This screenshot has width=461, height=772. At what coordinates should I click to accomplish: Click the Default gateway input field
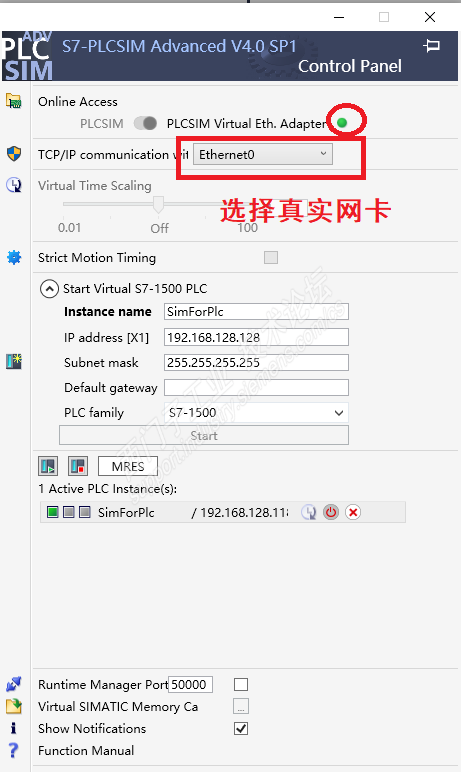click(256, 387)
